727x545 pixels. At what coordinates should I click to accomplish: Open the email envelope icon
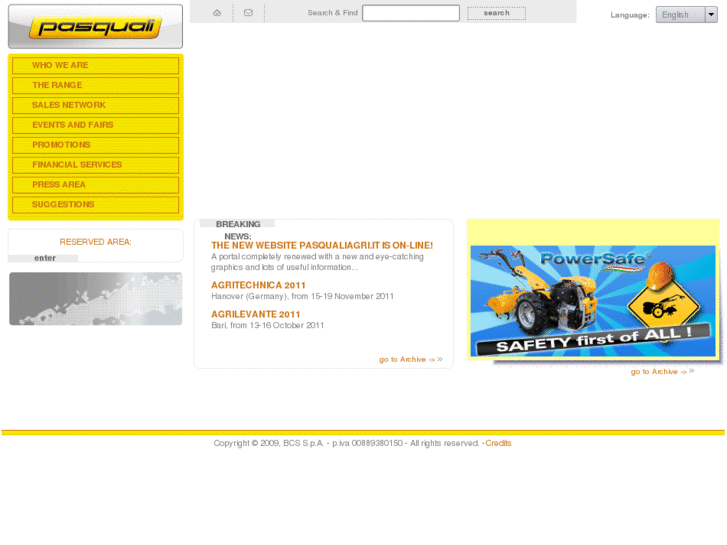(248, 13)
